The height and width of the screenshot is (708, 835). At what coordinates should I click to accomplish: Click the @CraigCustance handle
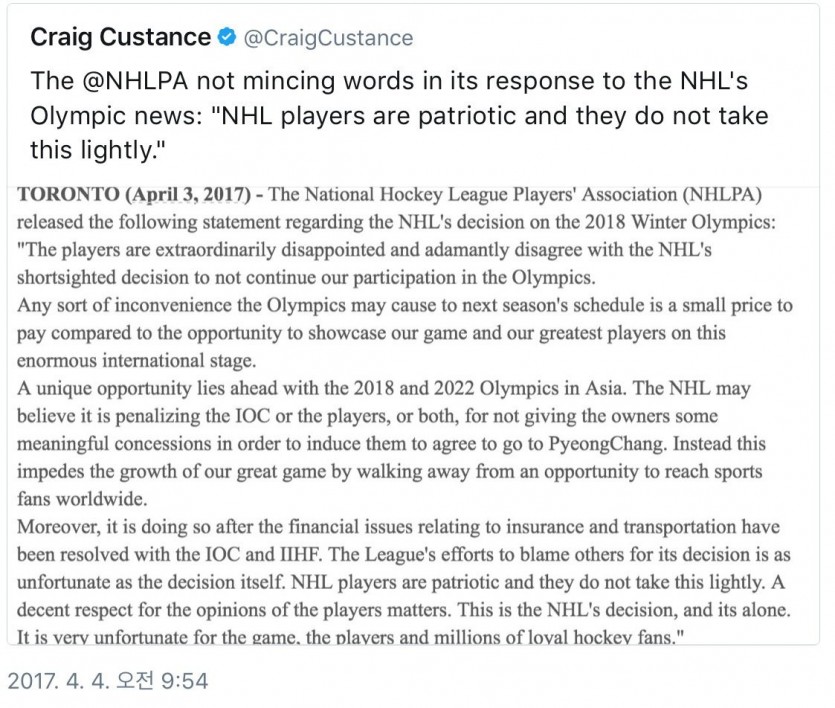328,38
